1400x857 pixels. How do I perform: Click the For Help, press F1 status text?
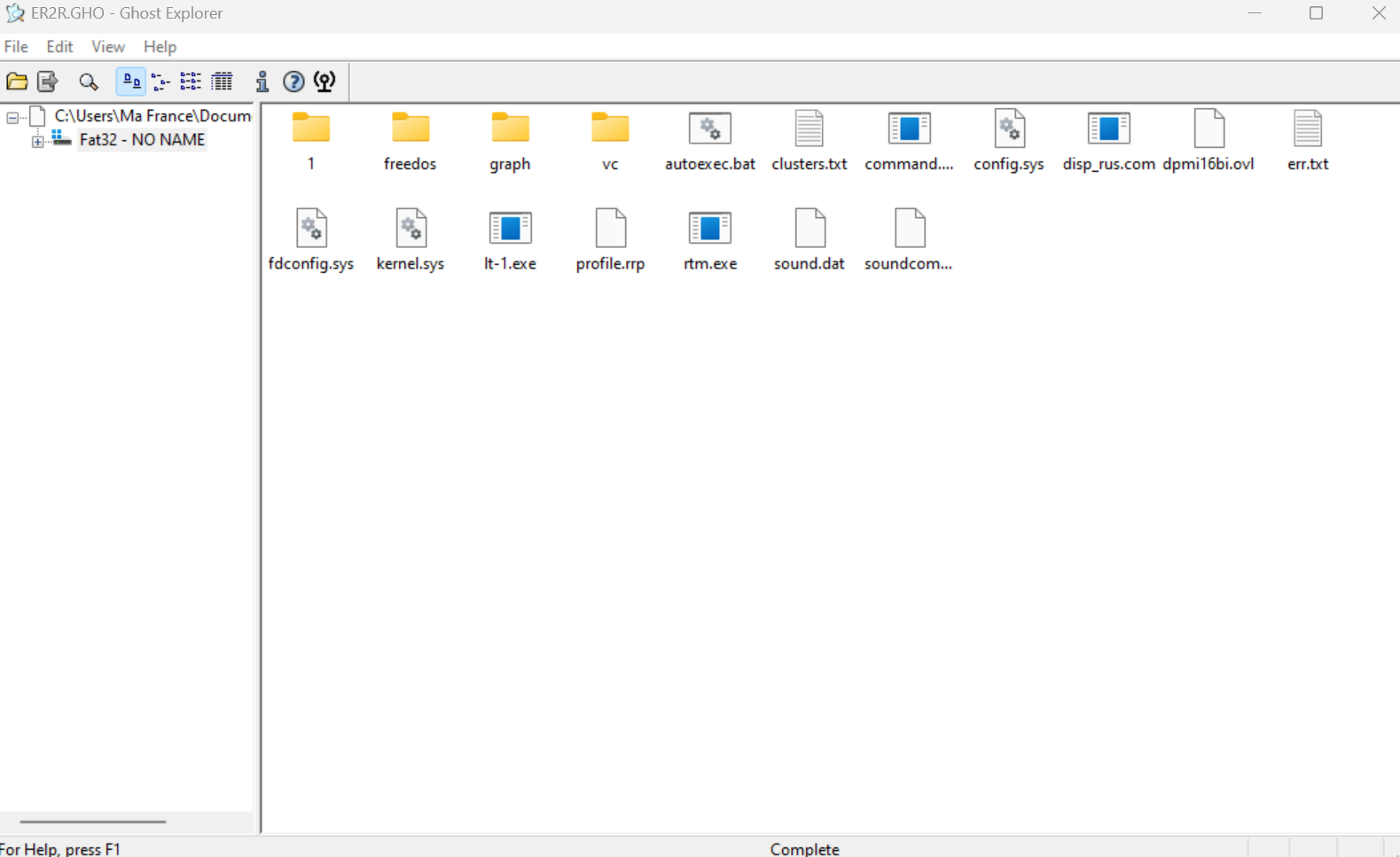coord(60,849)
